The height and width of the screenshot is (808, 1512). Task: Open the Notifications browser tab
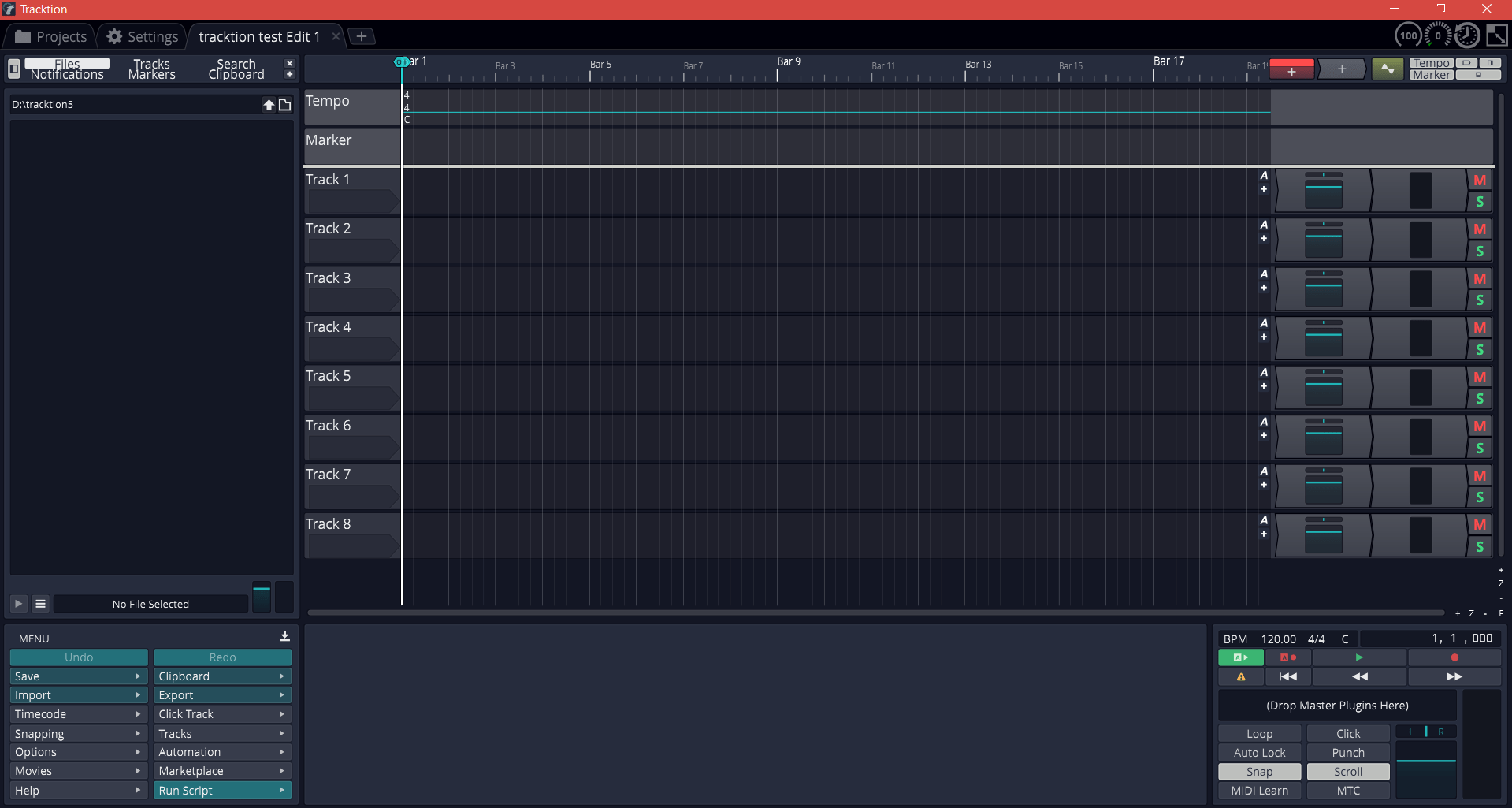coord(67,75)
